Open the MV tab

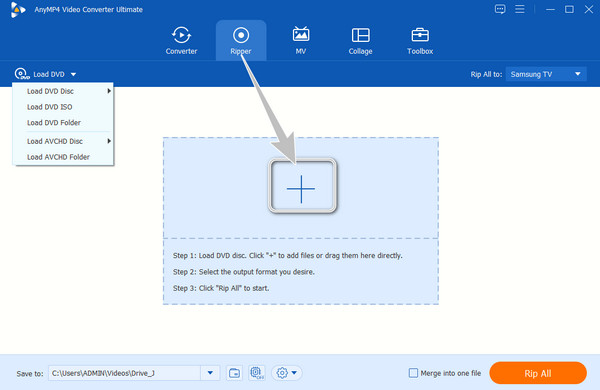[x=301, y=41]
